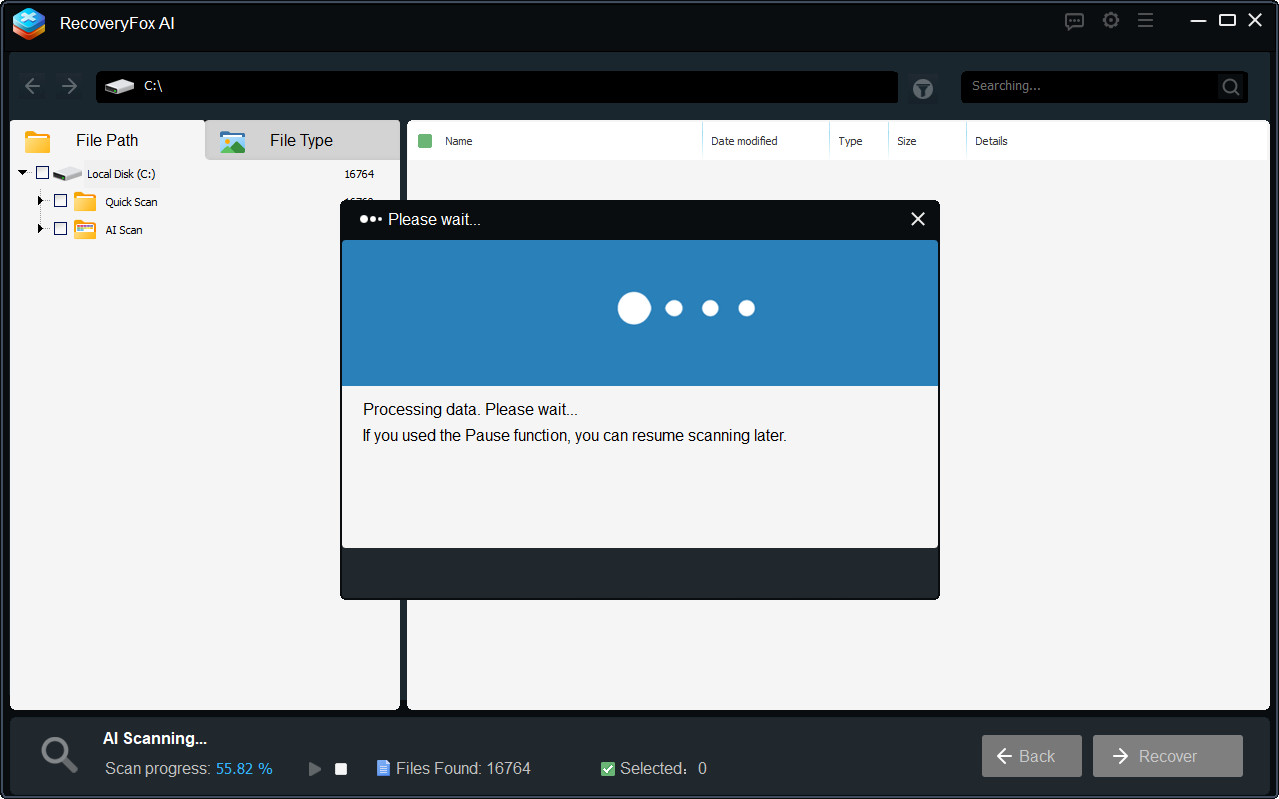The width and height of the screenshot is (1279, 799).
Task: Open settings via the gear icon
Action: coord(1111,20)
